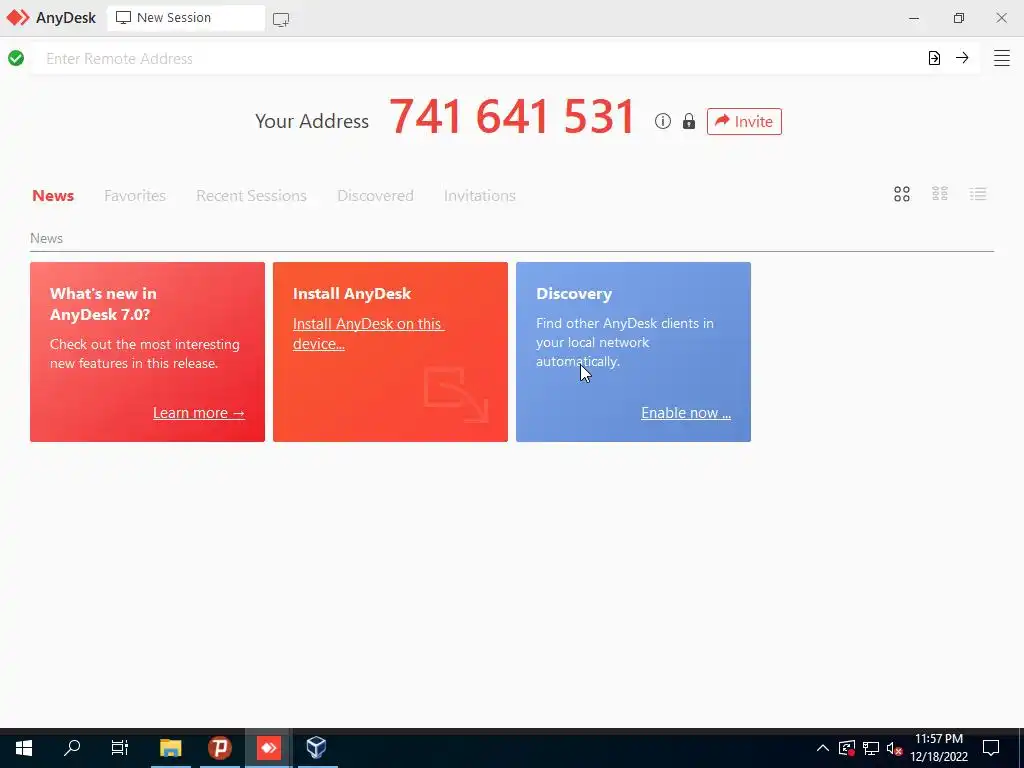The height and width of the screenshot is (768, 1024).
Task: Click the green connection status checkmark icon
Action: coord(16,58)
